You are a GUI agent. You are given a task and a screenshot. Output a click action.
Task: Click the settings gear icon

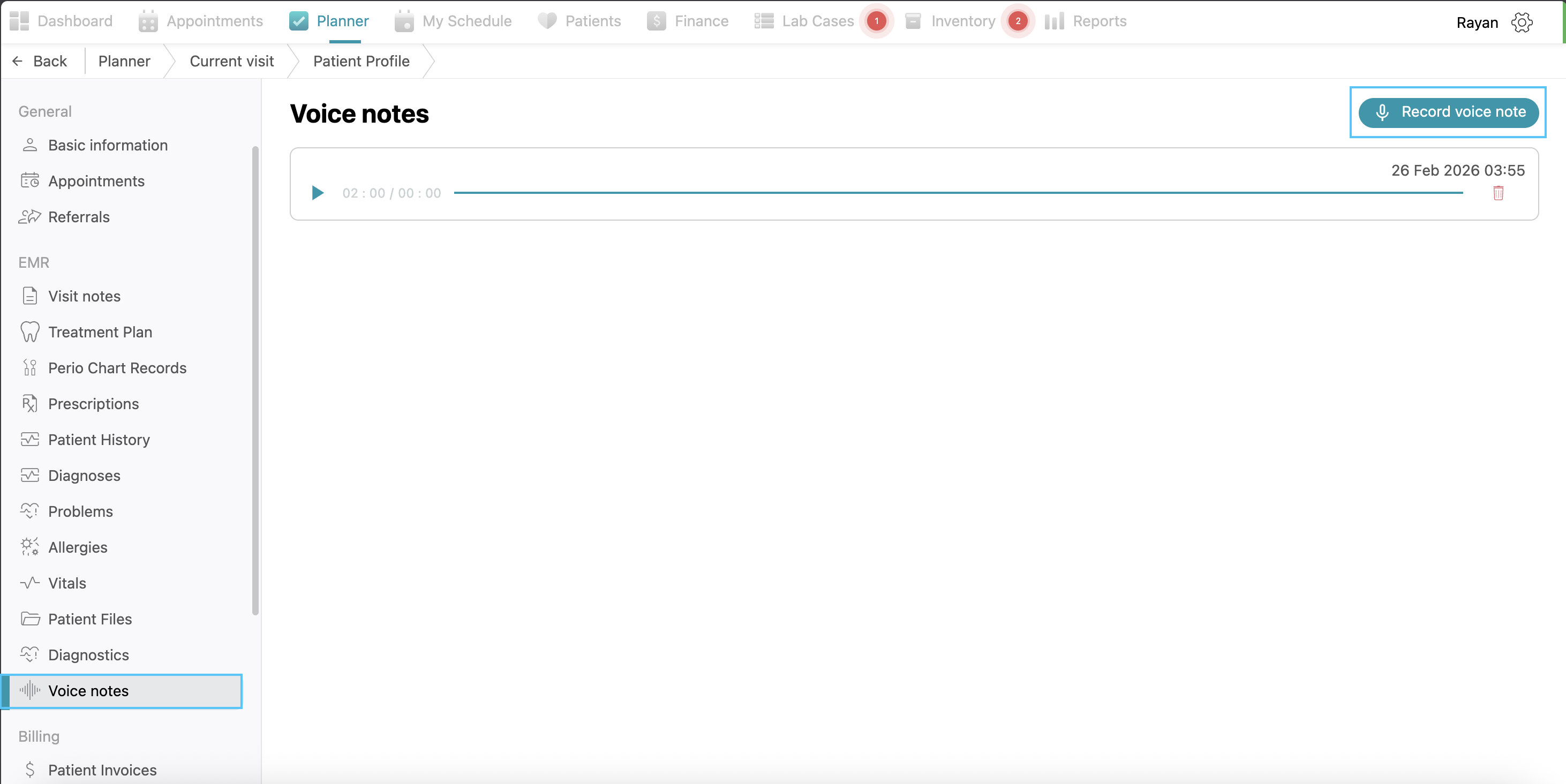coord(1522,22)
